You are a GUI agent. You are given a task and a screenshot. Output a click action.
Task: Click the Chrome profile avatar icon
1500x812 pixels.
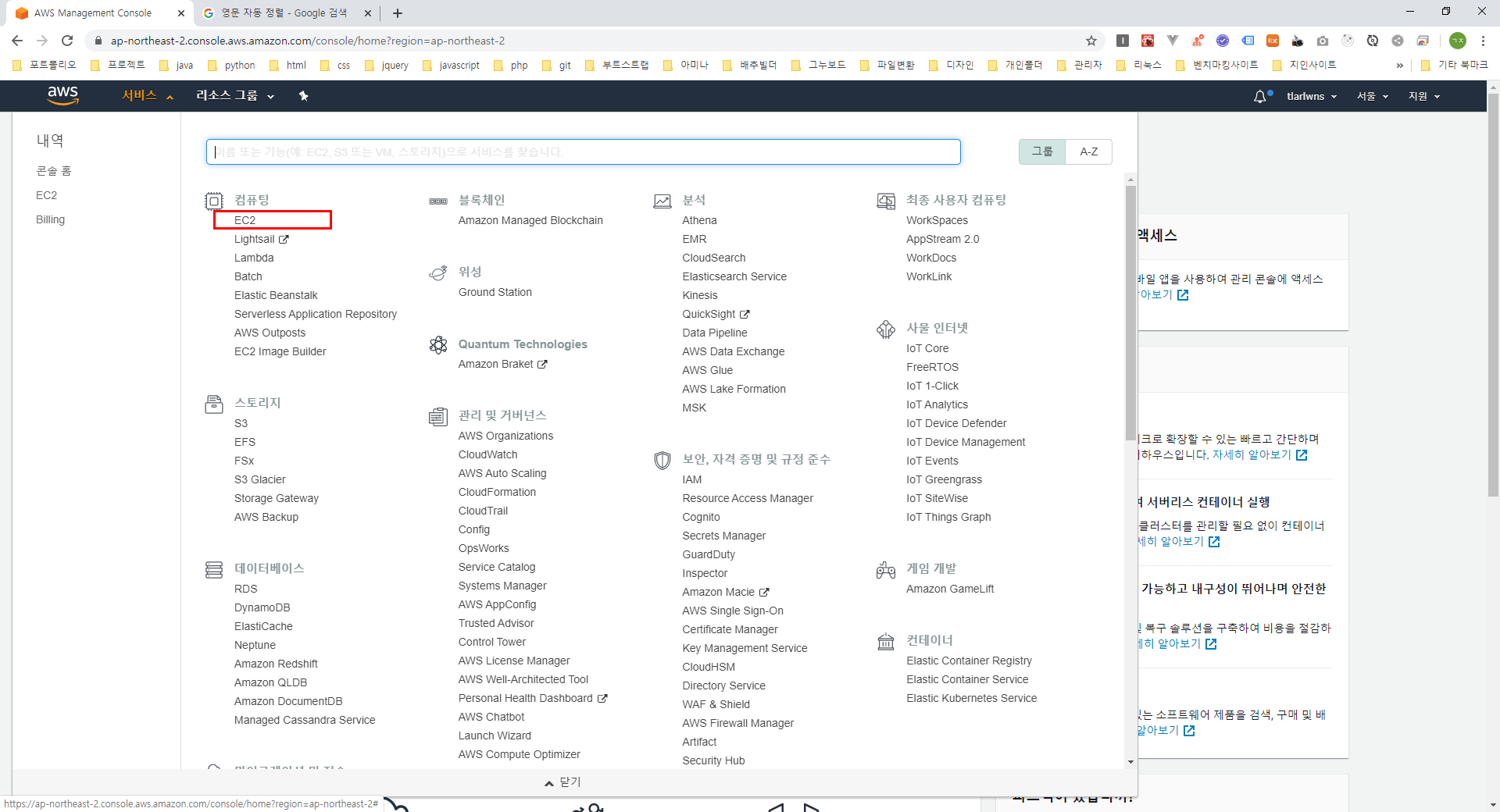1458,41
